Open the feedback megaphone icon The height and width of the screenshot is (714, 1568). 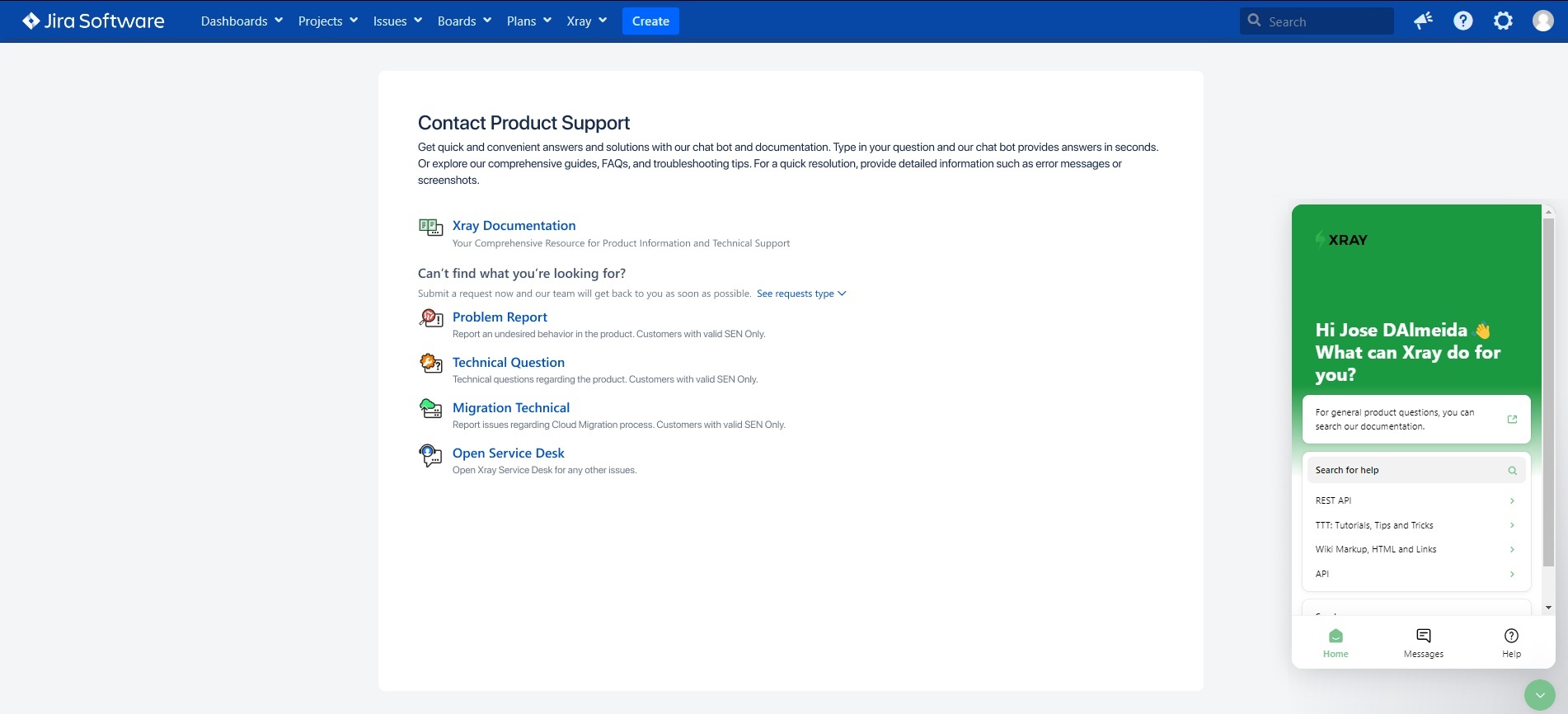click(1423, 21)
